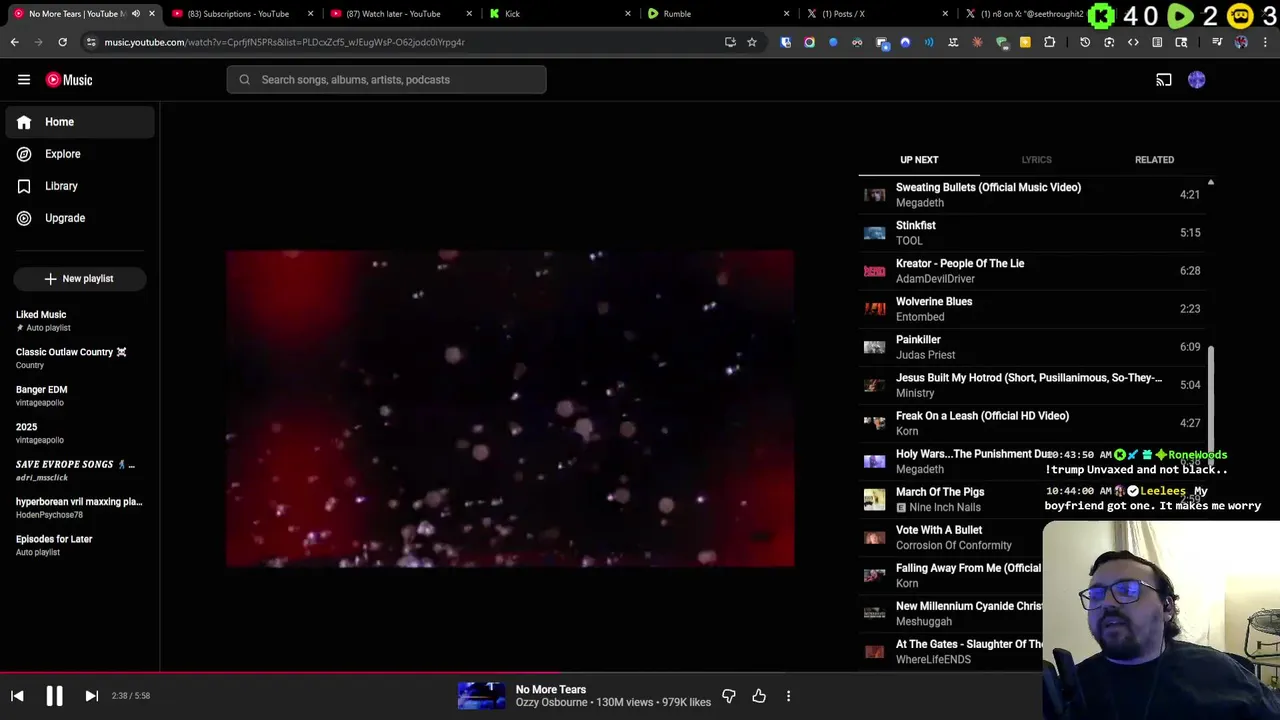Click install app icon in address bar
Screen dimensions: 1280x720
click(730, 42)
